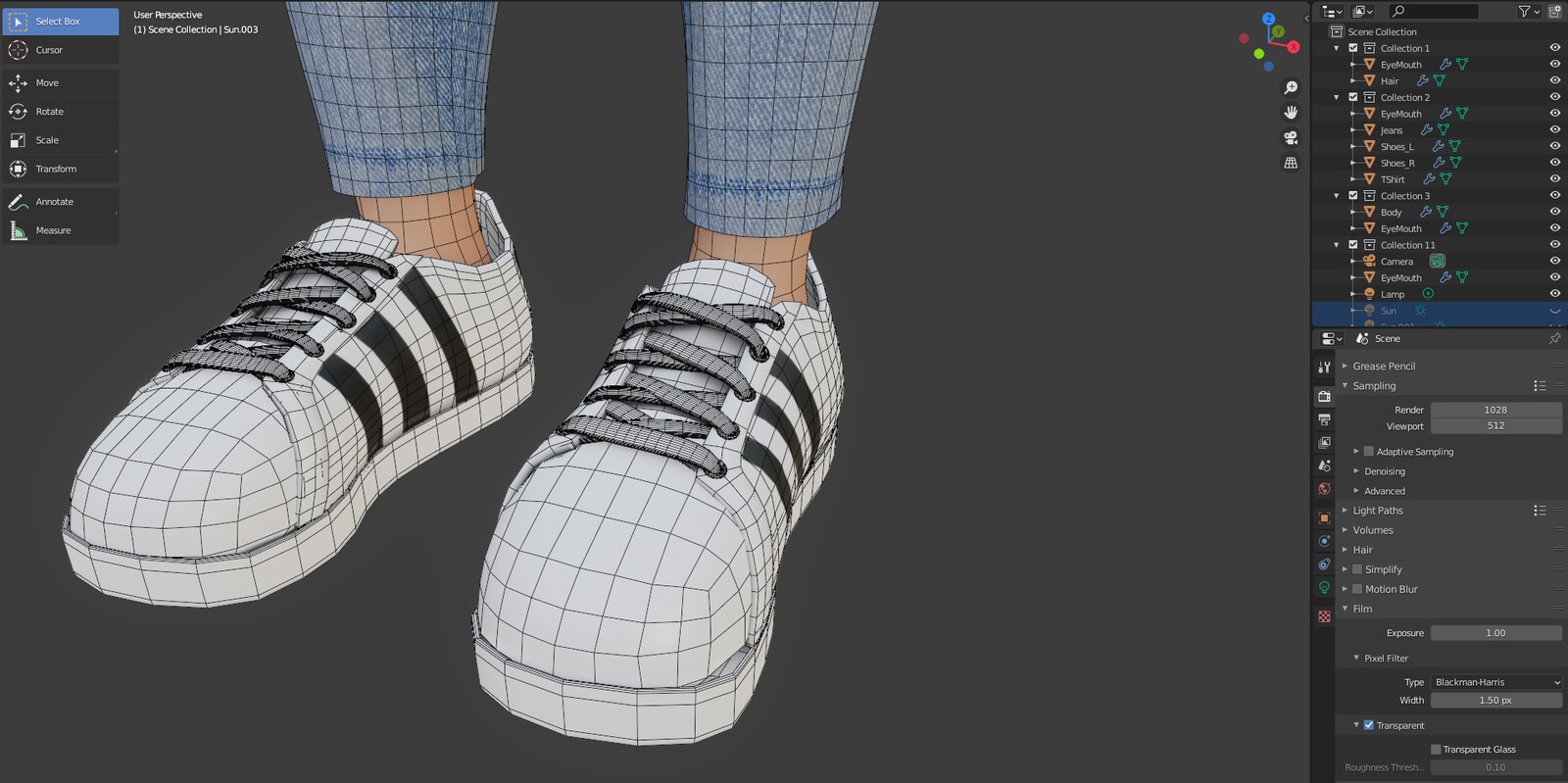Select the Transform tool
1568x783 pixels.
pos(61,169)
